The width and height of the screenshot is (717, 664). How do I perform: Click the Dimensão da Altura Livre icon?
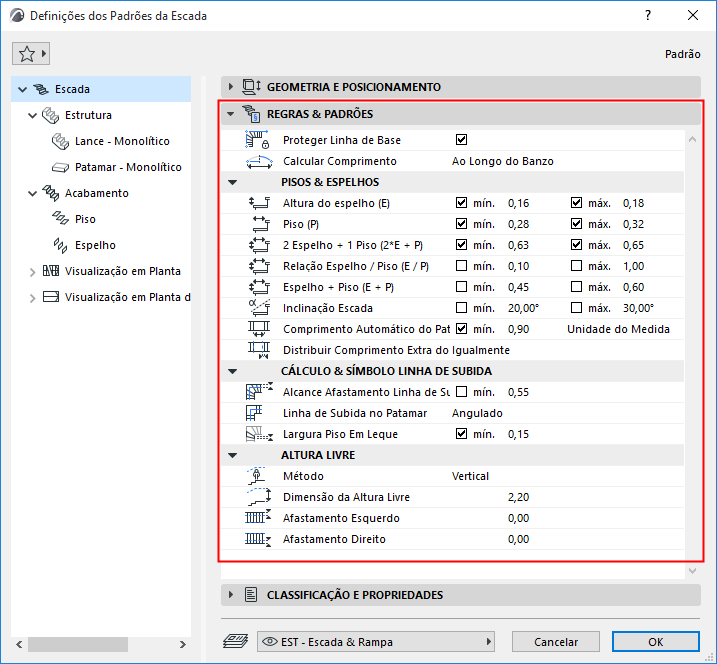coord(259,497)
